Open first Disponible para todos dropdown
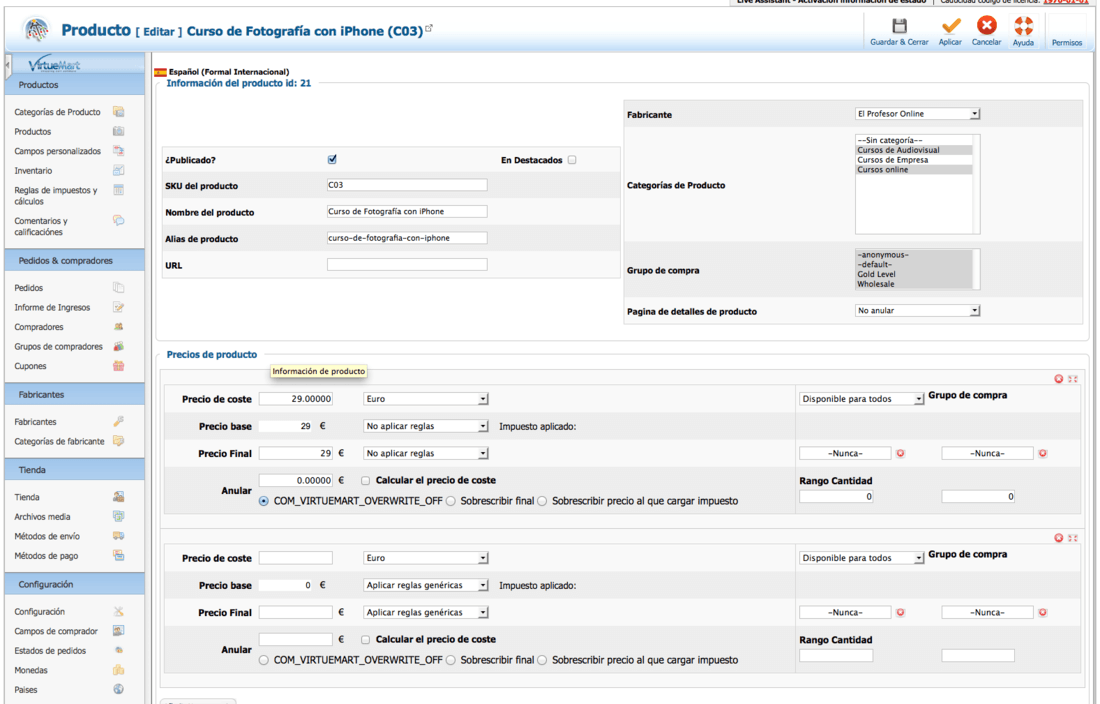 861,399
